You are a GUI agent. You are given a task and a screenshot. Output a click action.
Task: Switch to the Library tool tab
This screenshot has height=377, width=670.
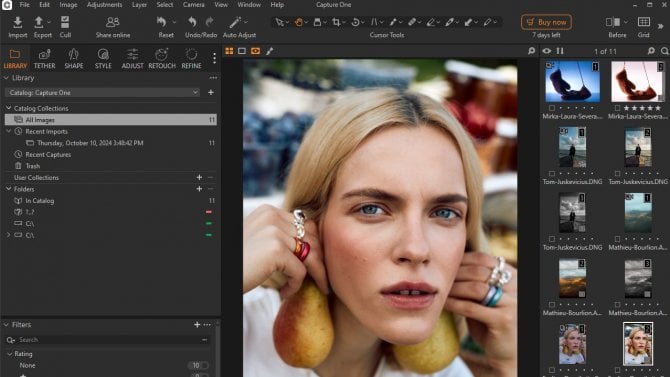[15, 59]
